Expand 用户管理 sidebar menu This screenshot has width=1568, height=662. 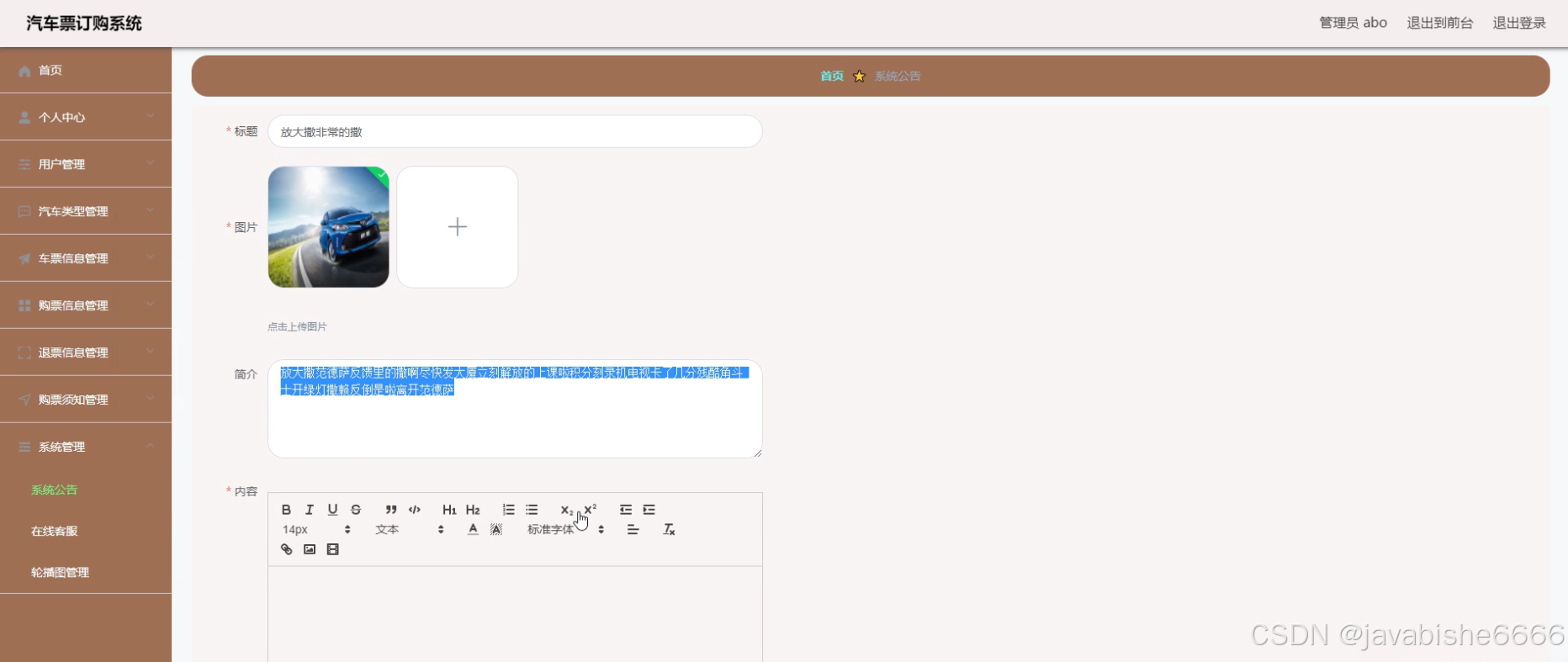(86, 164)
